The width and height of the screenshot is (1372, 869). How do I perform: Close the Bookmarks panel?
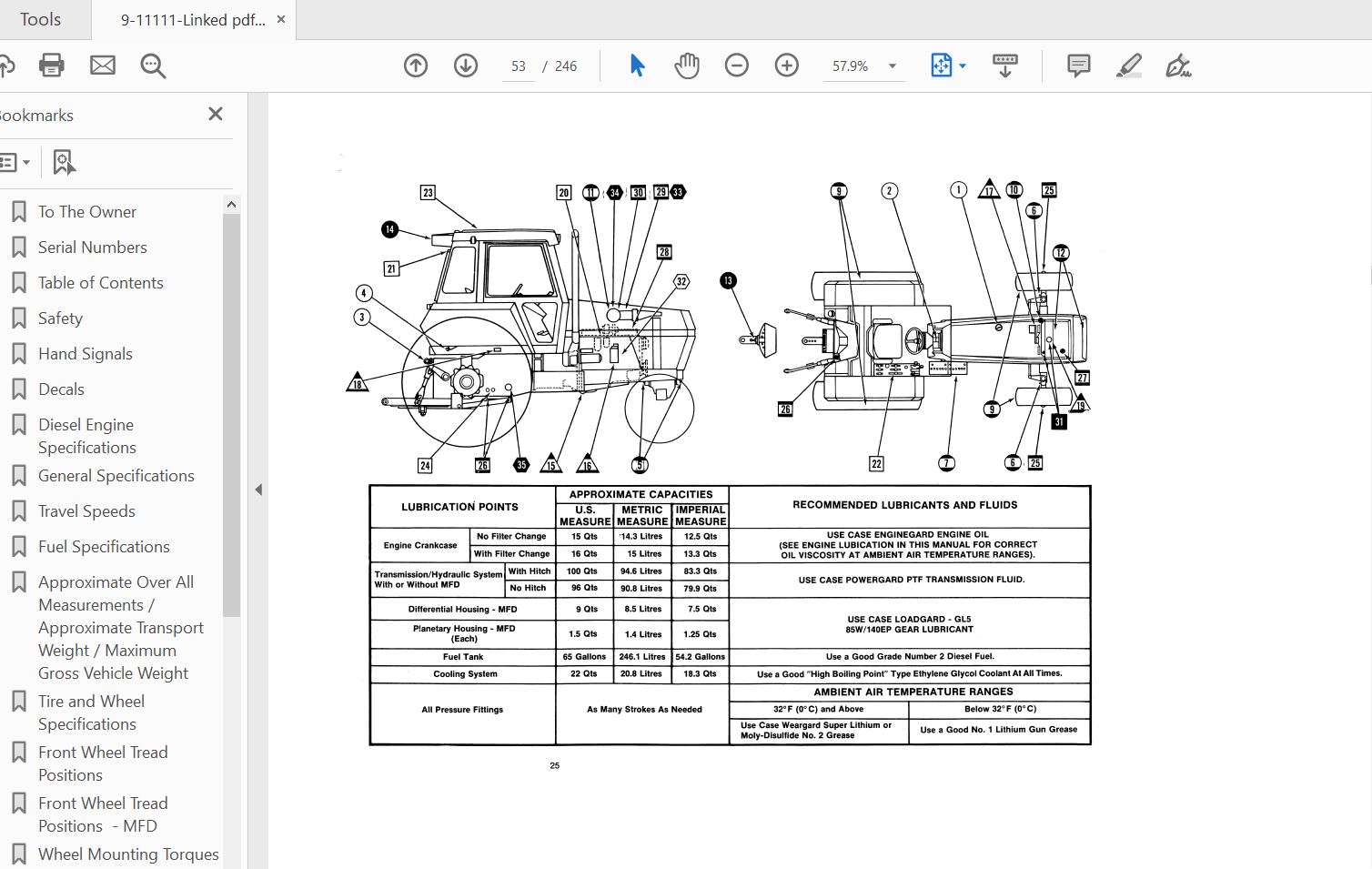coord(216,114)
